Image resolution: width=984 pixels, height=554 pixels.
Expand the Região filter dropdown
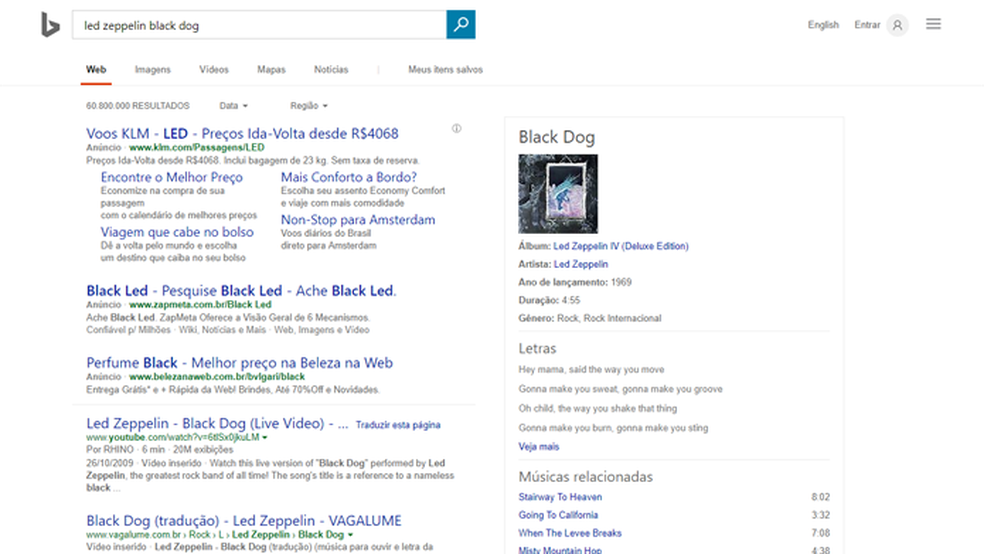click(x=309, y=105)
